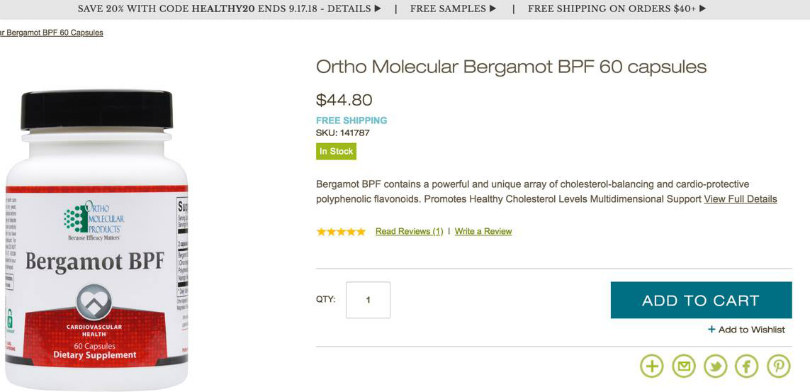Open Read Reviews (1) link

[409, 231]
